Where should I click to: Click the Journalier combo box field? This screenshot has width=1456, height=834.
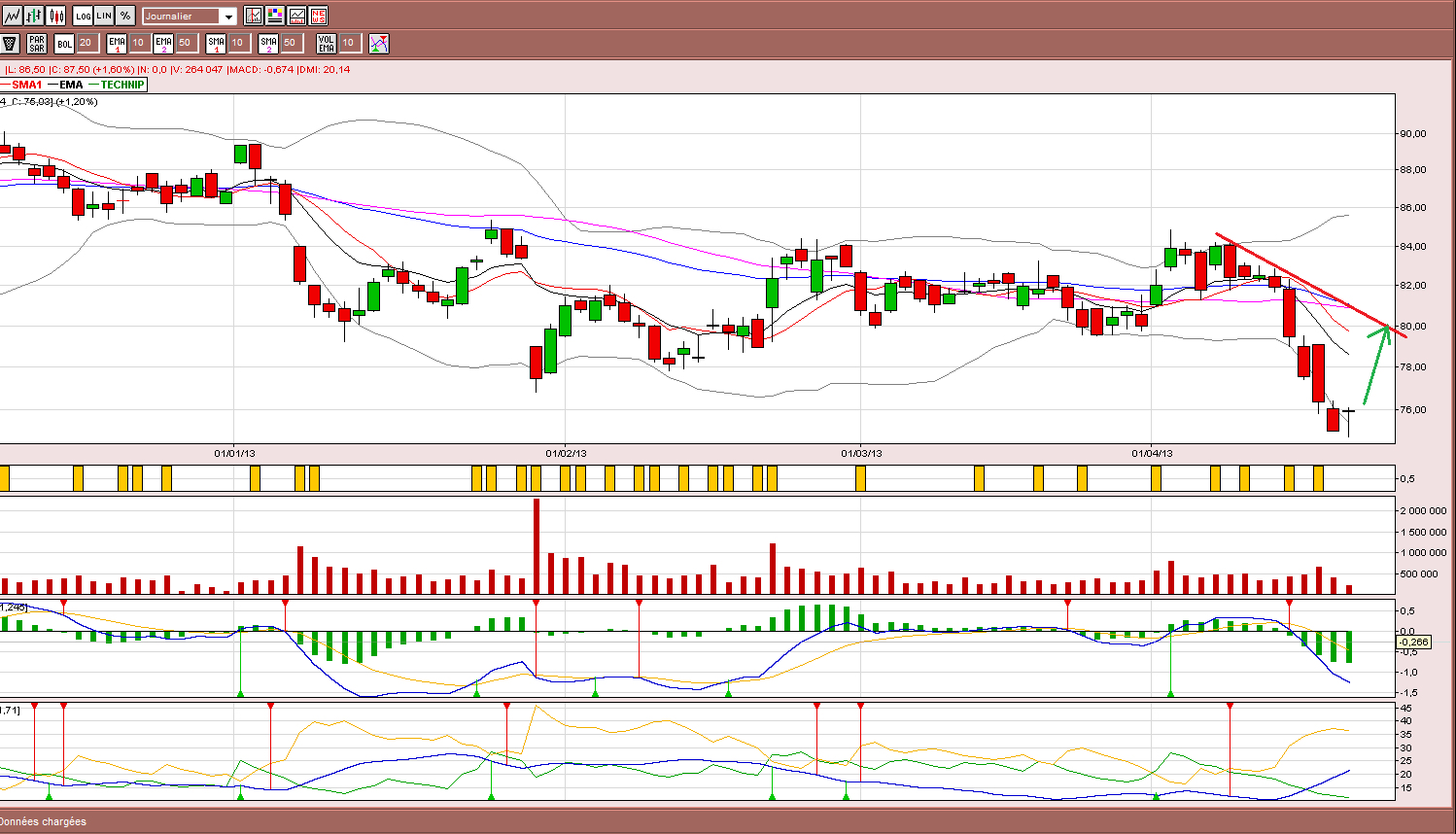coord(190,17)
